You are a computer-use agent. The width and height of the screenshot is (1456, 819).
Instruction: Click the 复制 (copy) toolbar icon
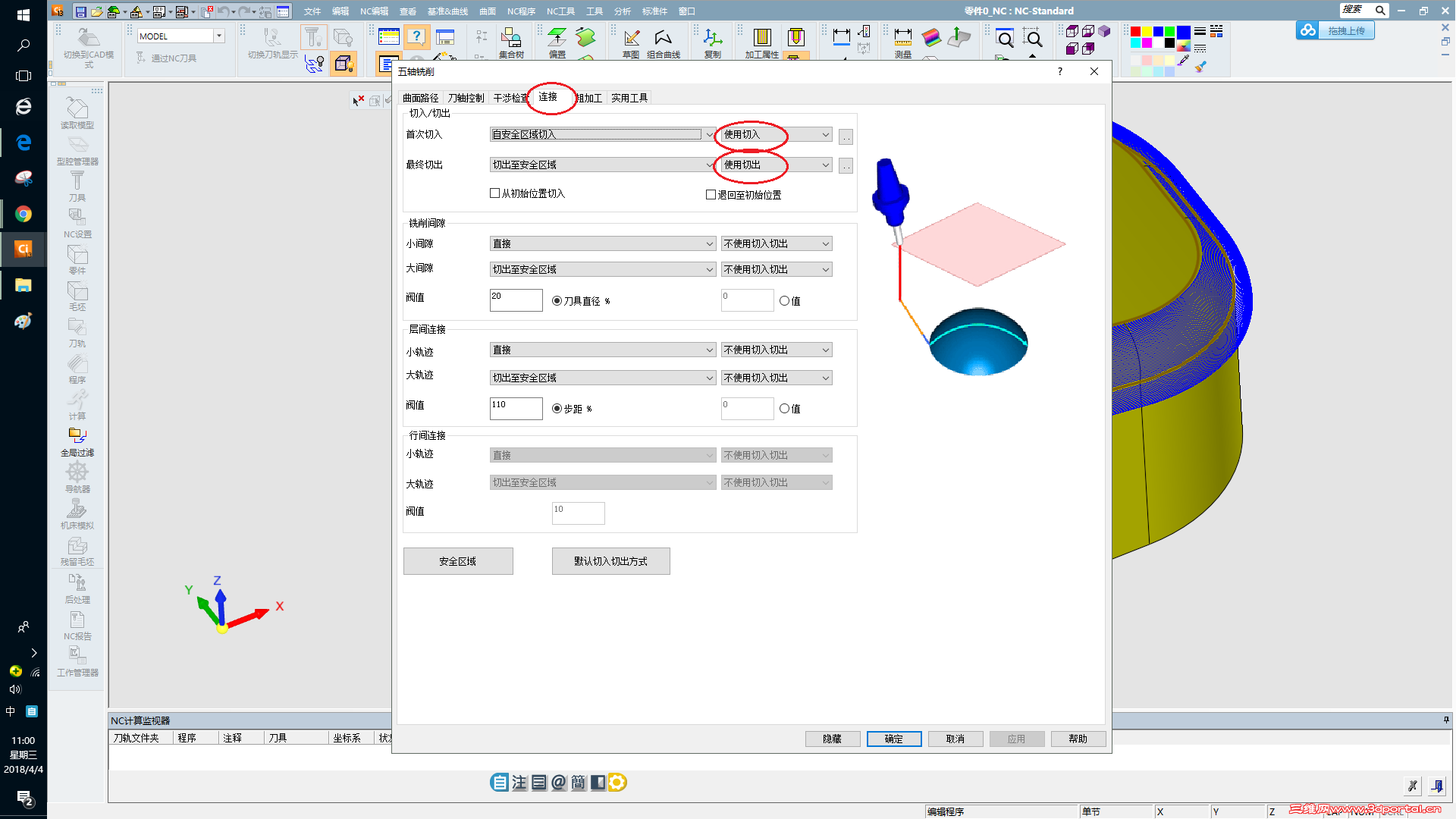[712, 42]
